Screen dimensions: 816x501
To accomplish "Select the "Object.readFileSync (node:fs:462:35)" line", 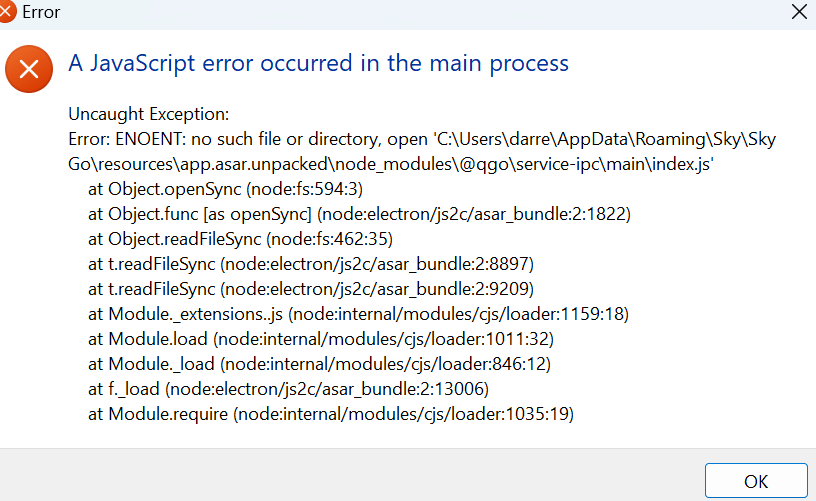I will click(x=240, y=239).
